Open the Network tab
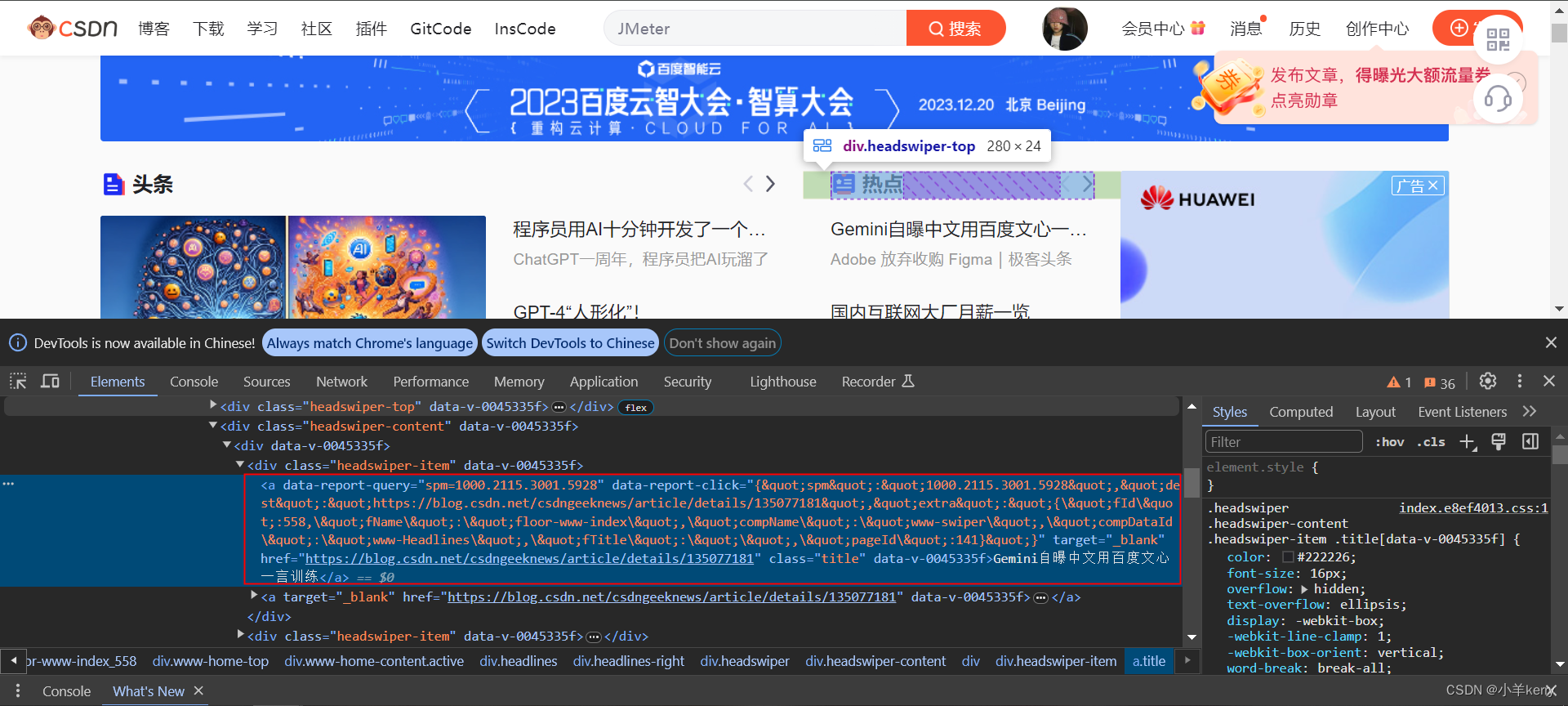The width and height of the screenshot is (1568, 706). [341, 382]
